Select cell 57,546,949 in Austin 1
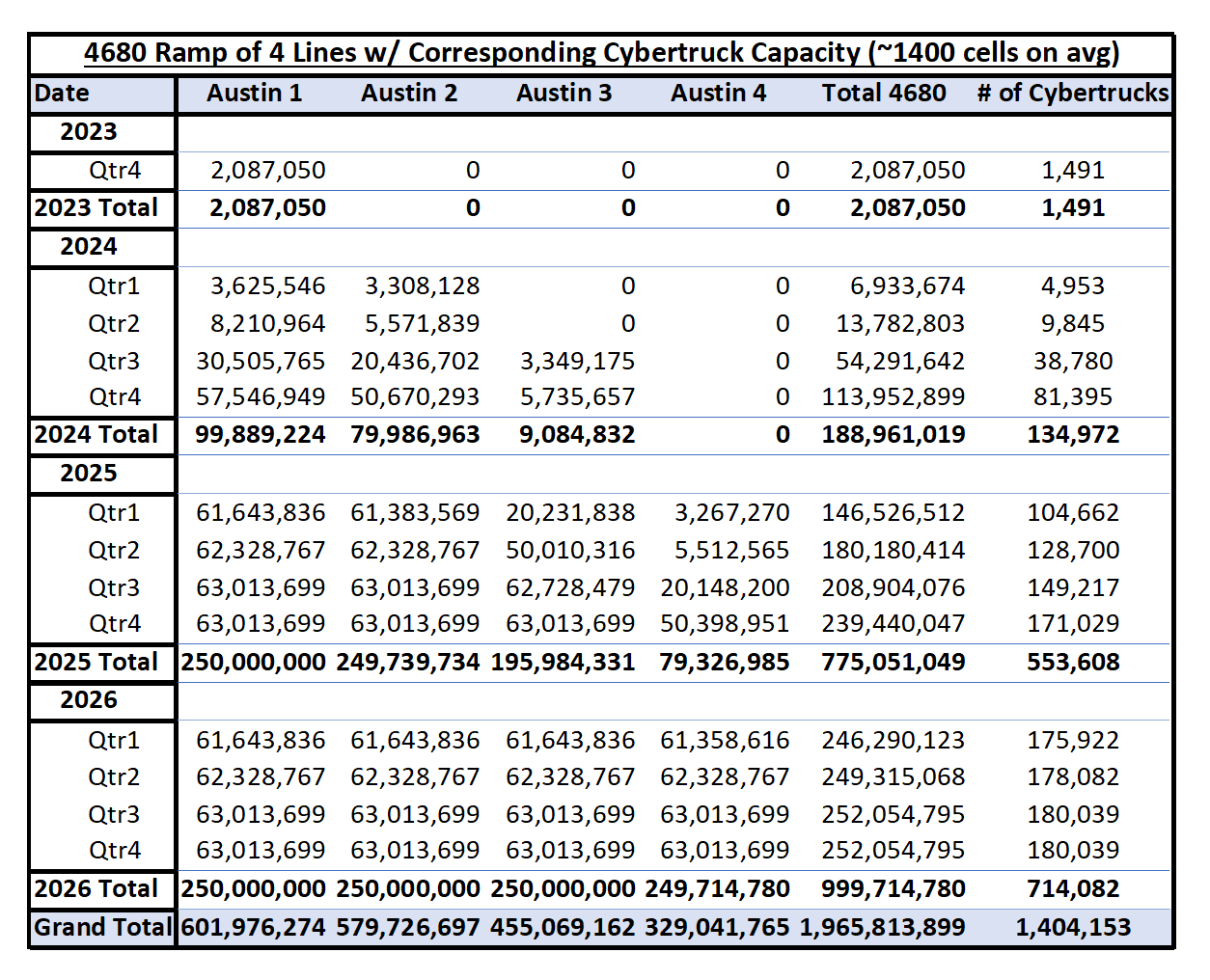The image size is (1210, 980). (x=261, y=397)
